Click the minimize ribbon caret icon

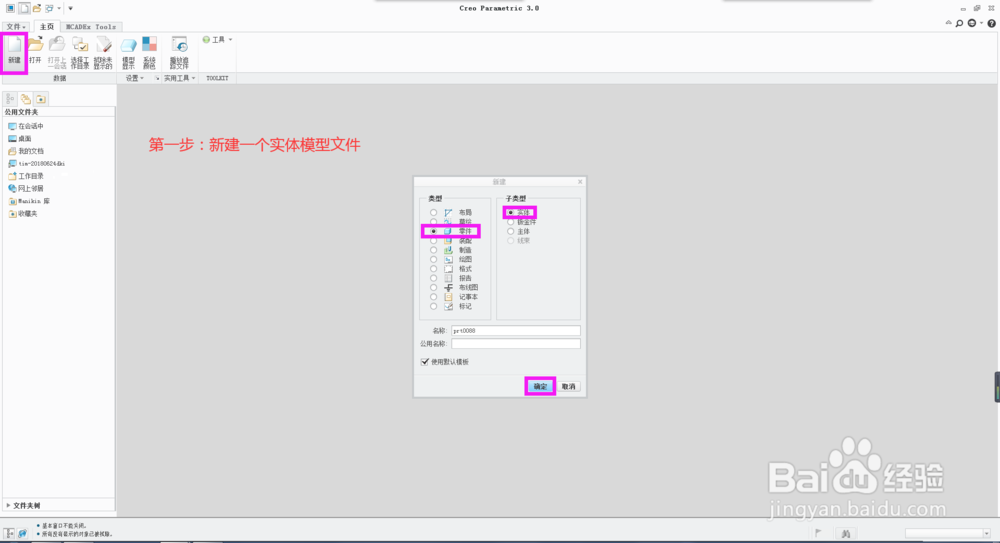coord(948,23)
